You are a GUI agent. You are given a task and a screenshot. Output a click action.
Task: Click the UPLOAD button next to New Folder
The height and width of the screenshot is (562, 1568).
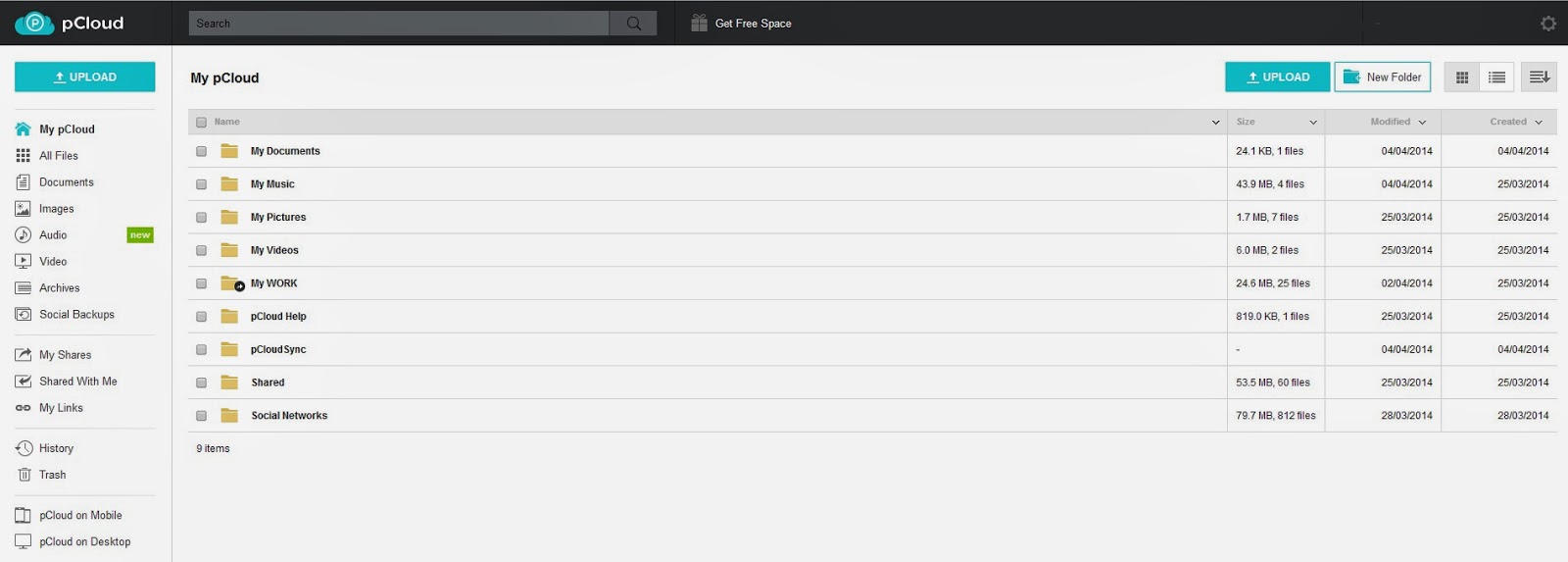1277,77
